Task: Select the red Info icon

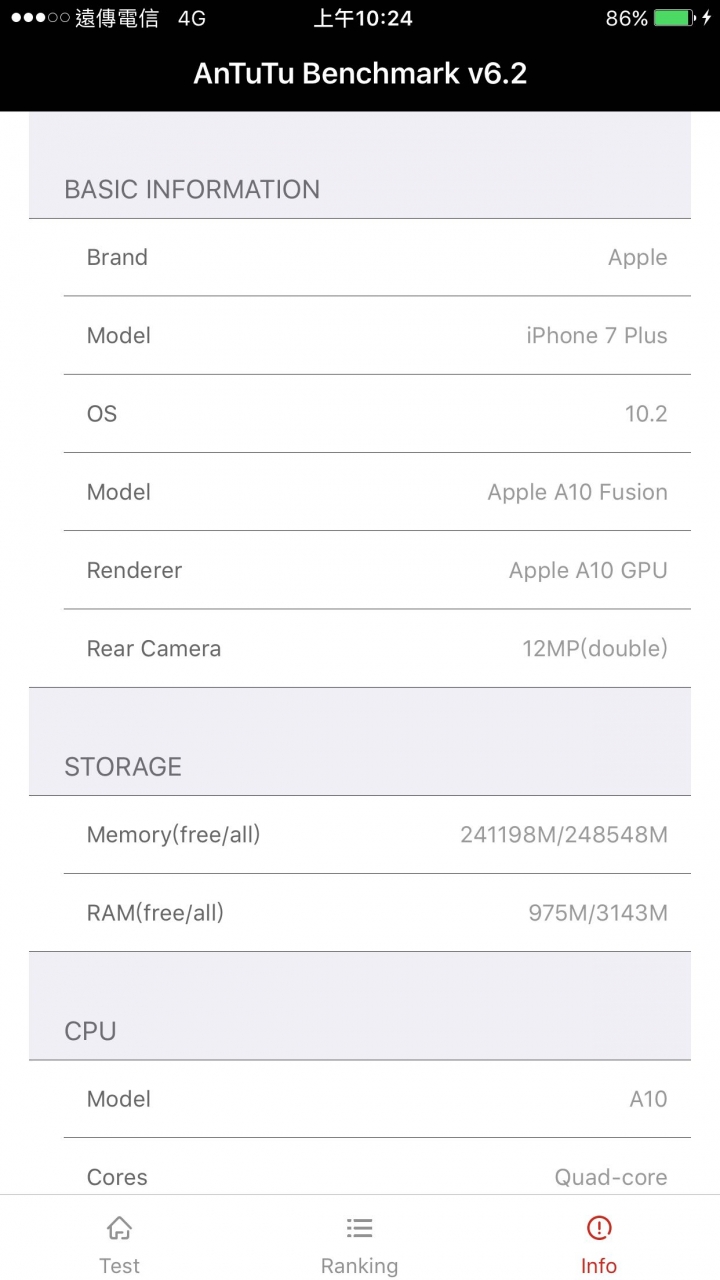Action: coord(599,1227)
